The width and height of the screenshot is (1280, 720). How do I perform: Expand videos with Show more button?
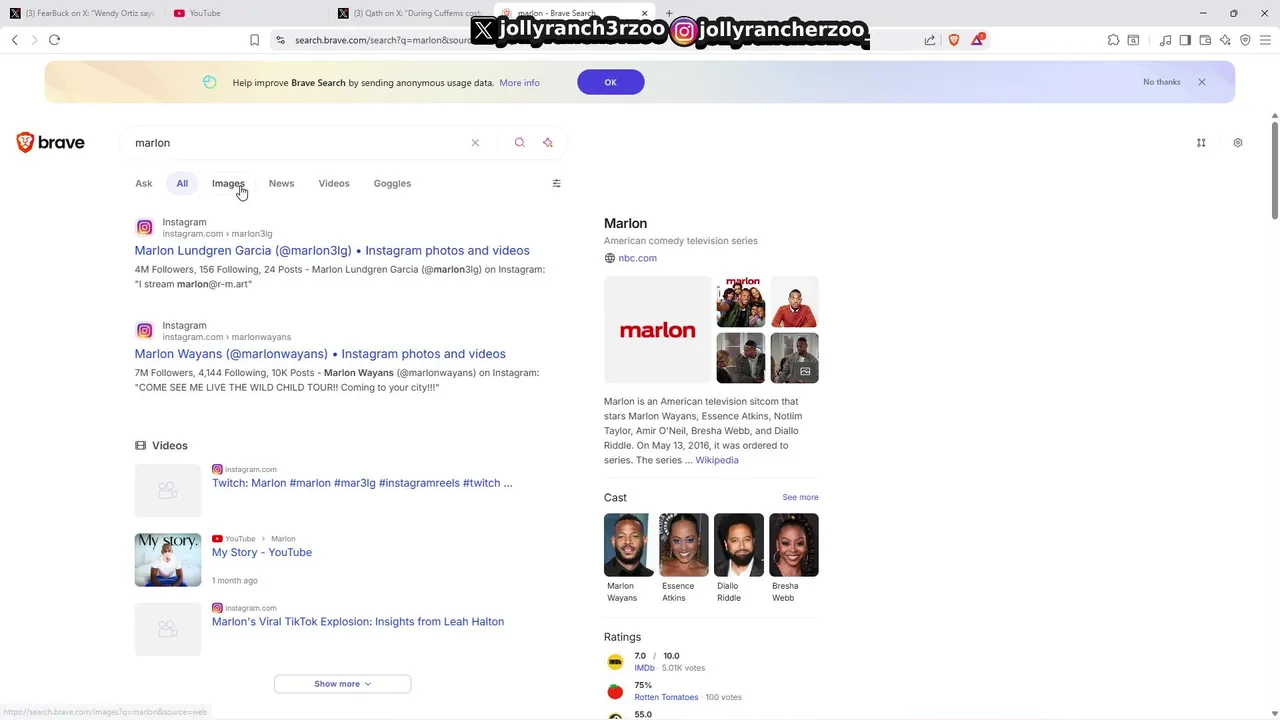[342, 684]
